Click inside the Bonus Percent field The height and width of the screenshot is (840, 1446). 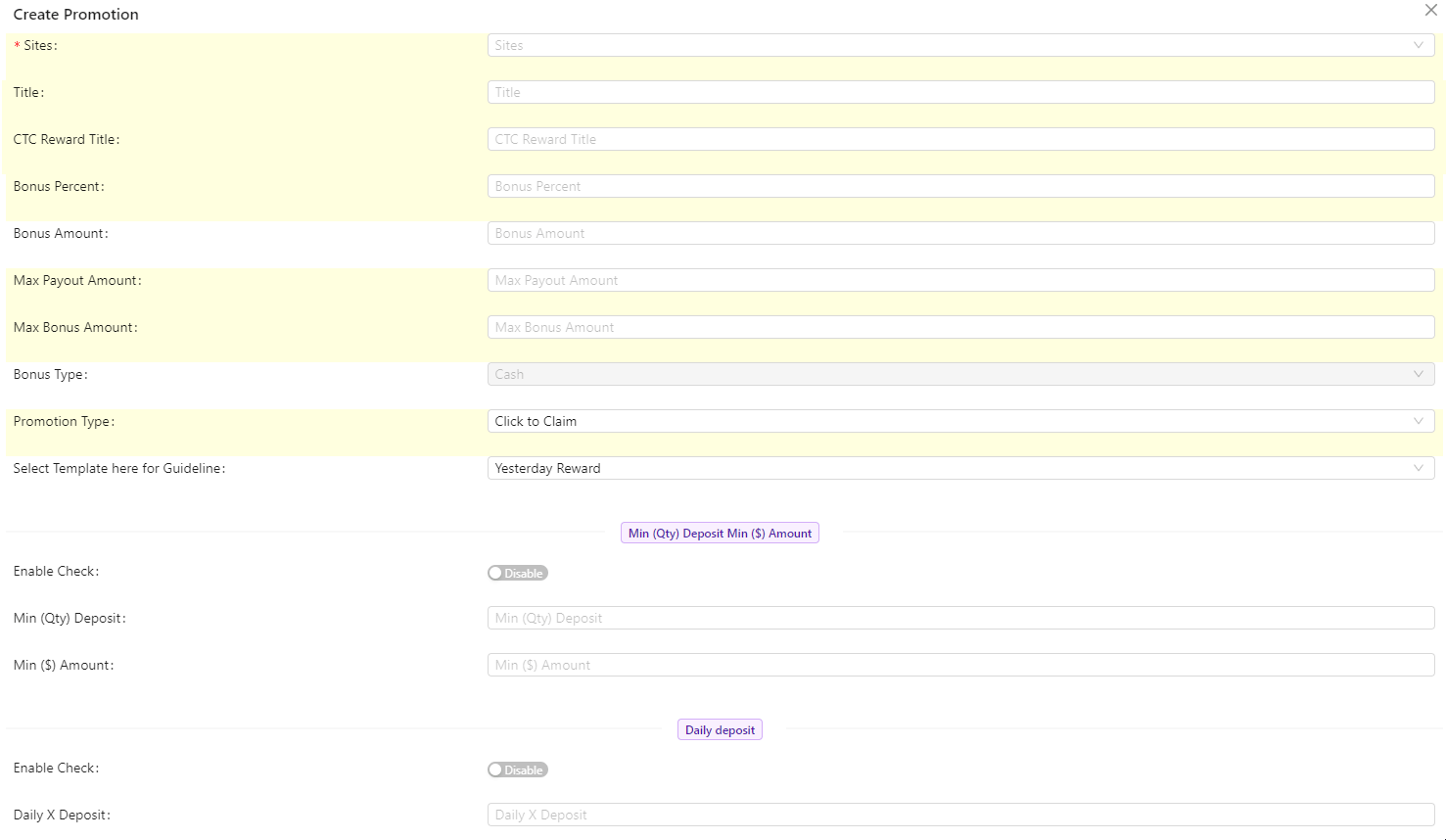959,185
